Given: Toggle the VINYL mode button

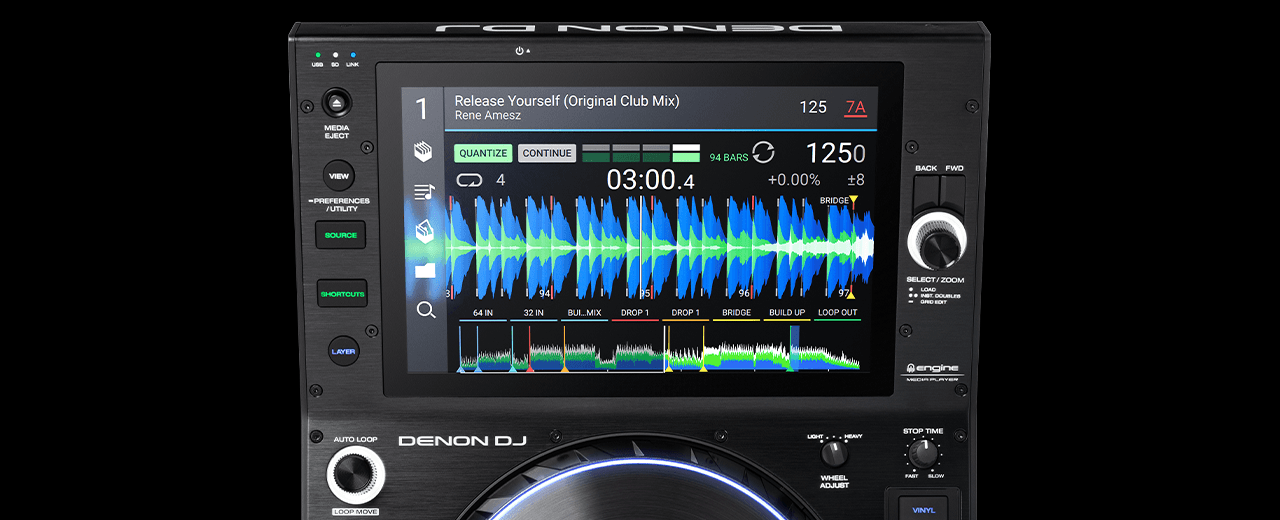Looking at the screenshot, I should (x=924, y=508).
